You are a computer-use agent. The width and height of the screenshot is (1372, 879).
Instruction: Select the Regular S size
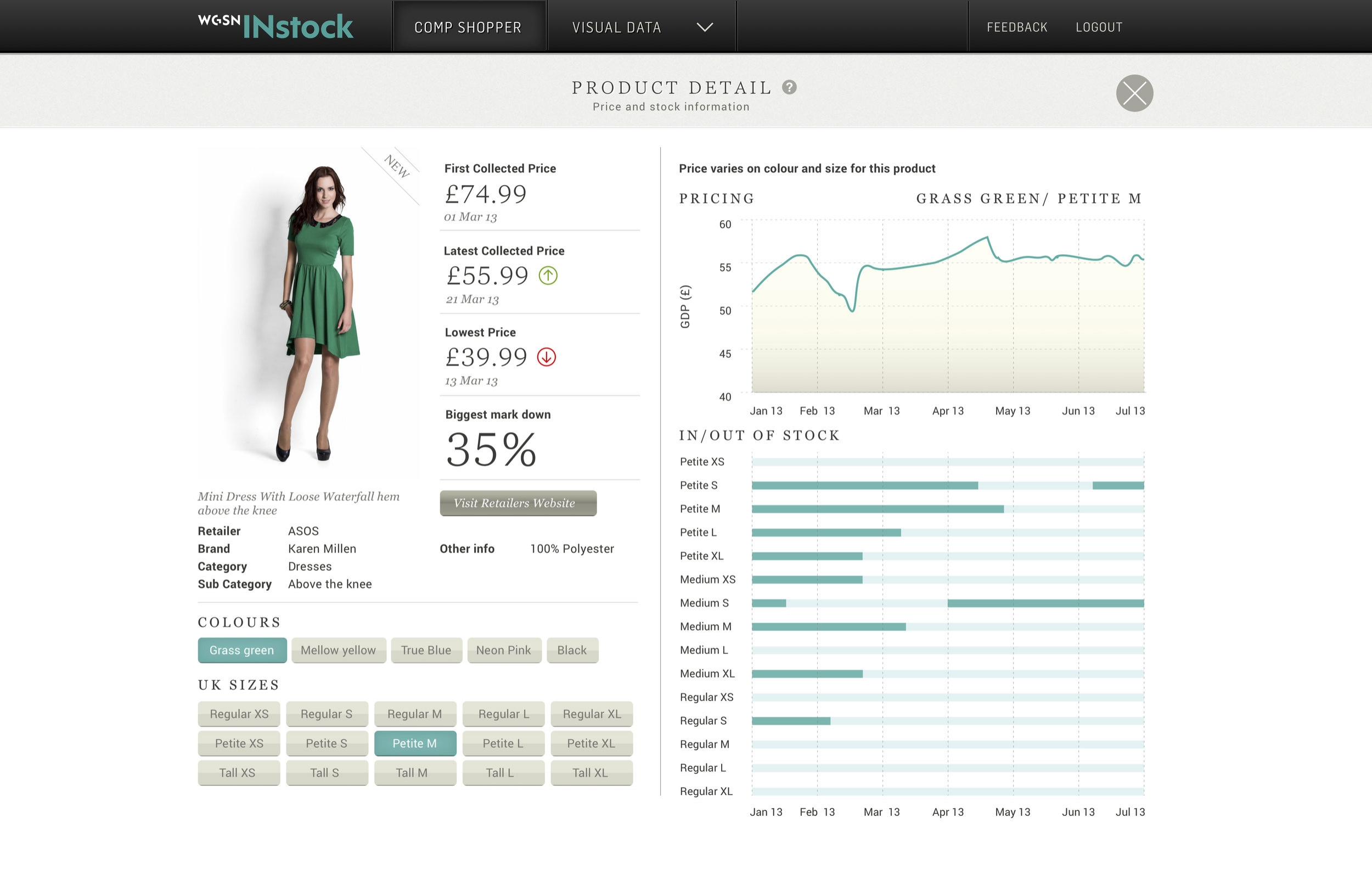[x=327, y=714]
